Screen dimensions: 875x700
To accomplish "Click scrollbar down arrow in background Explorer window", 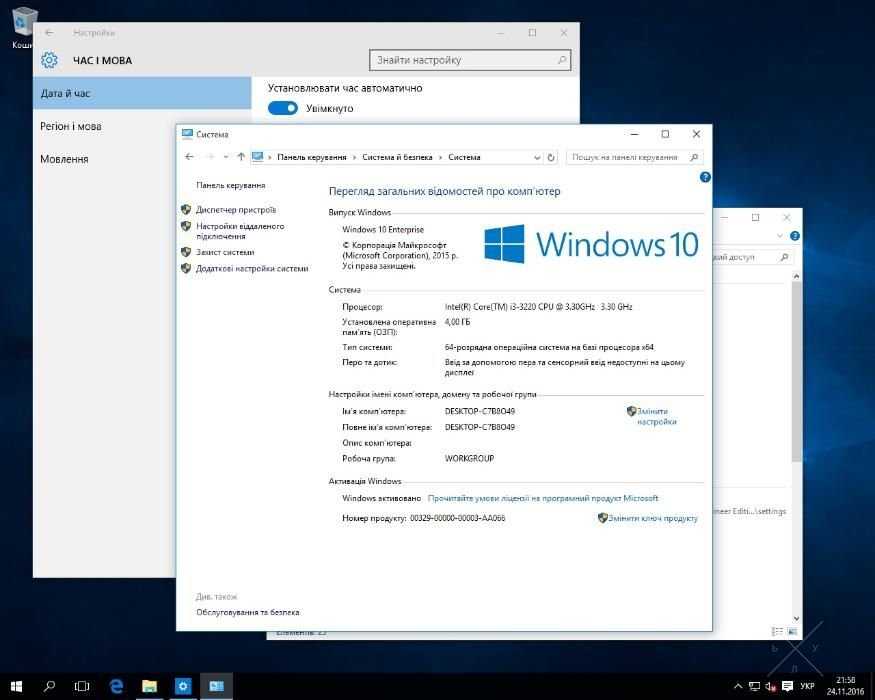I will pos(796,619).
